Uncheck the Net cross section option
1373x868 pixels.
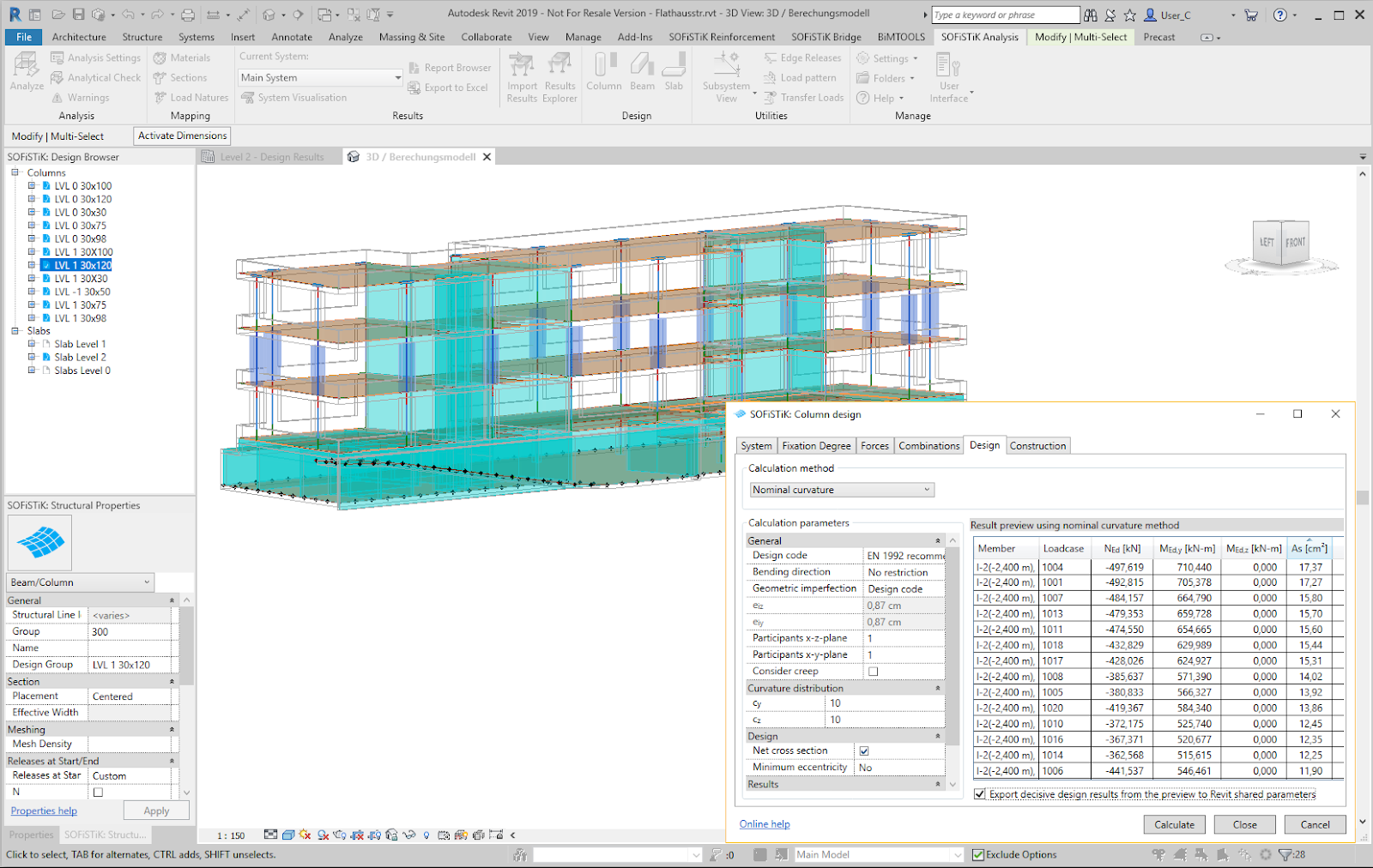(x=864, y=750)
